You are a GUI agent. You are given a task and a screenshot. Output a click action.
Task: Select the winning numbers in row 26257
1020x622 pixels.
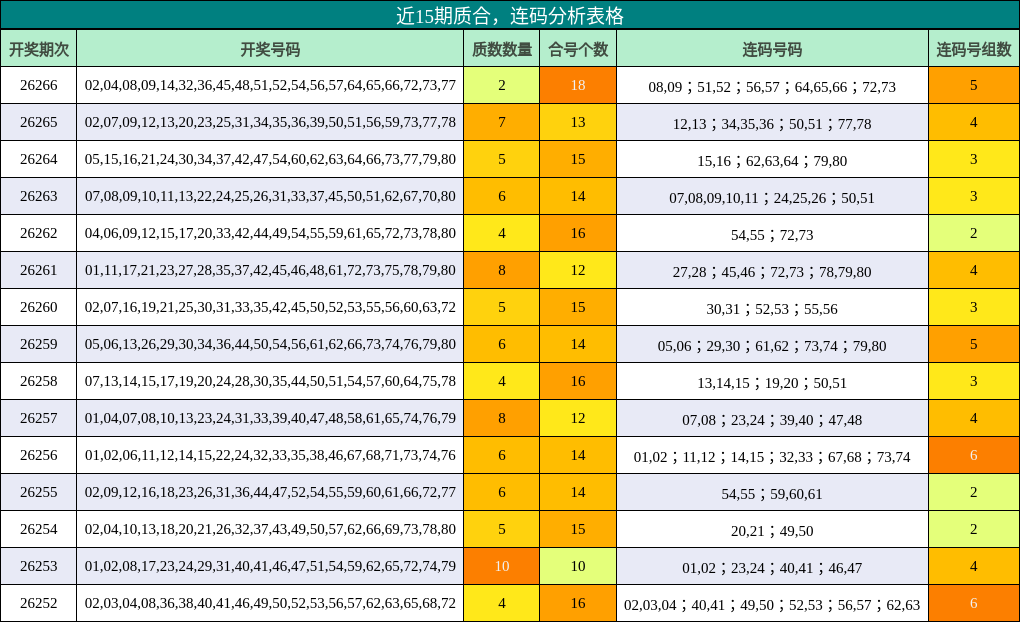point(270,418)
